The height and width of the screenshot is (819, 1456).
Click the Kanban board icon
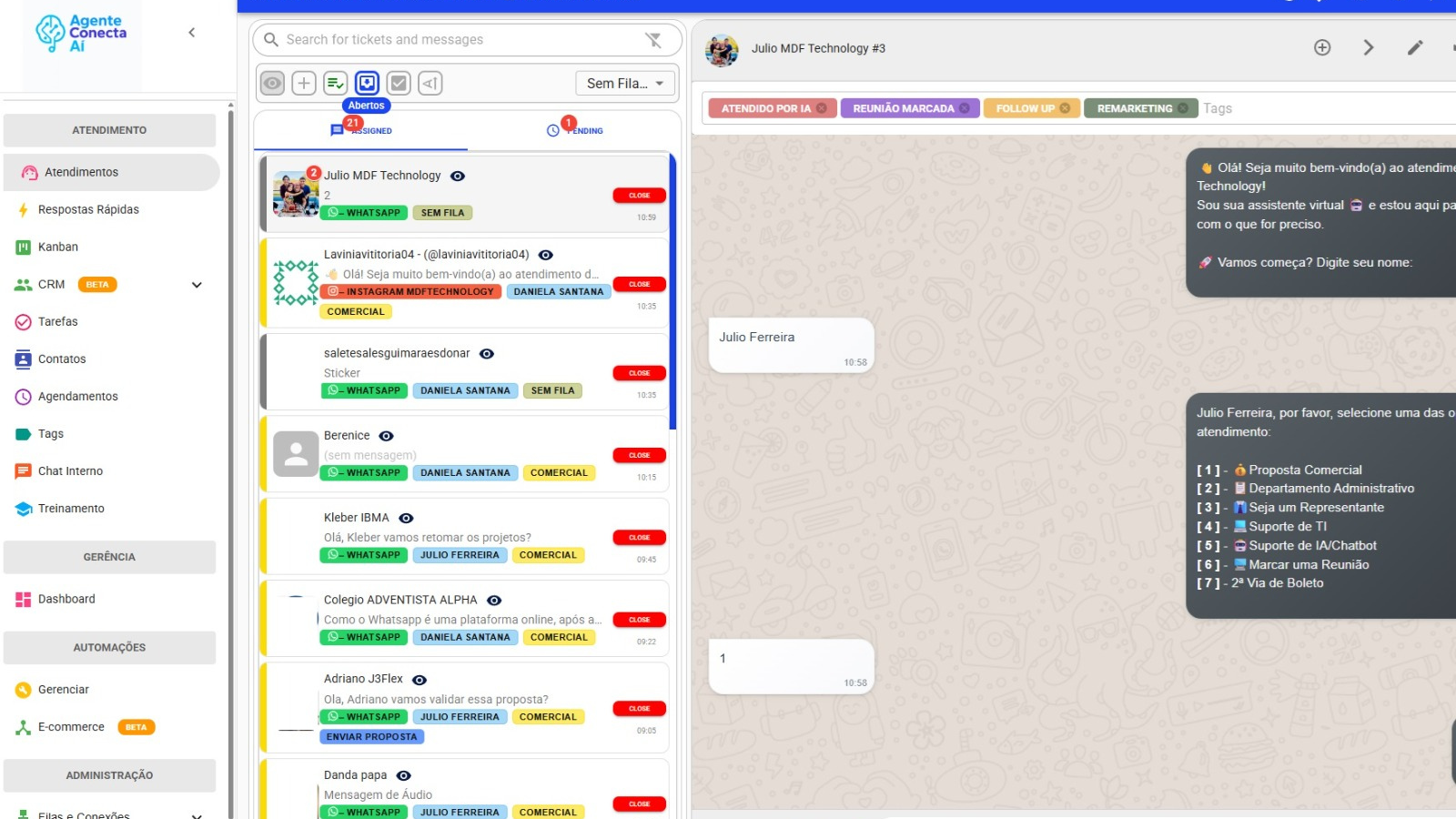pyautogui.click(x=24, y=248)
